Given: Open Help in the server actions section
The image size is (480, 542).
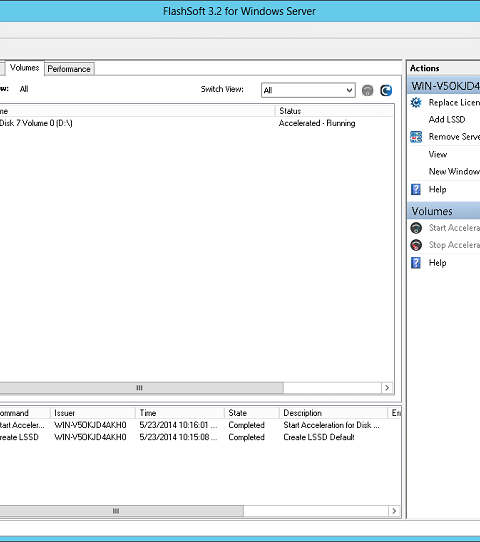Looking at the screenshot, I should [x=437, y=189].
